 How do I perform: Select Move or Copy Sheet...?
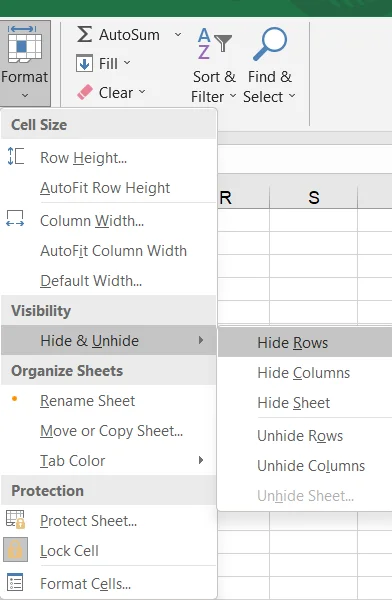[x=109, y=431]
